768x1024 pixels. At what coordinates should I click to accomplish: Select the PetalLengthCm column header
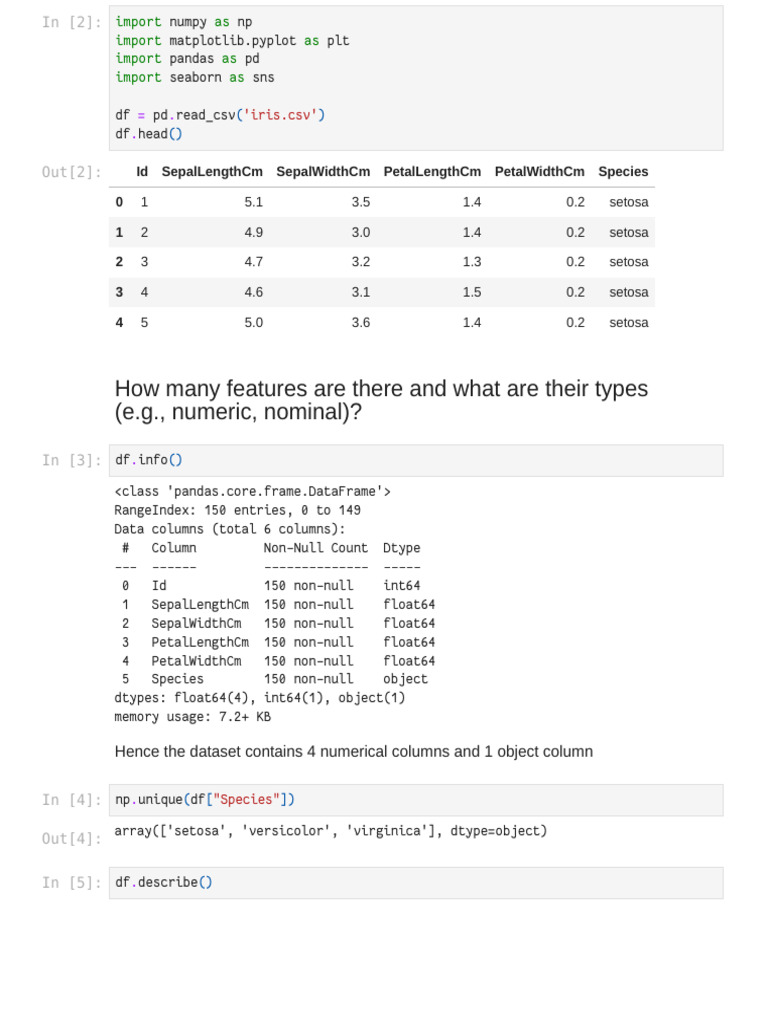pyautogui.click(x=432, y=172)
